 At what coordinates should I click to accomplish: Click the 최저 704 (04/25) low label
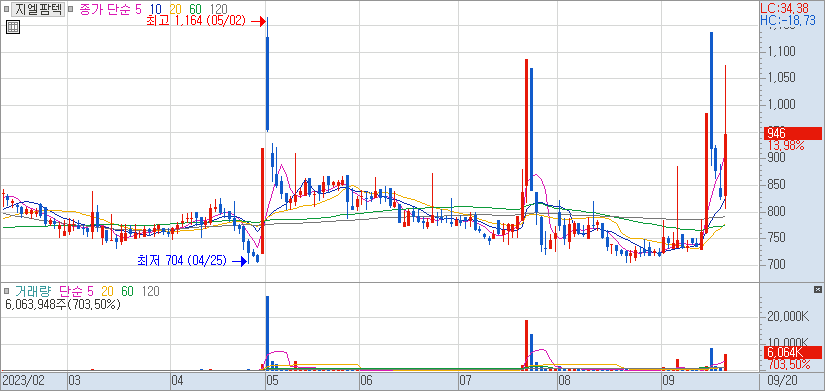pyautogui.click(x=182, y=260)
